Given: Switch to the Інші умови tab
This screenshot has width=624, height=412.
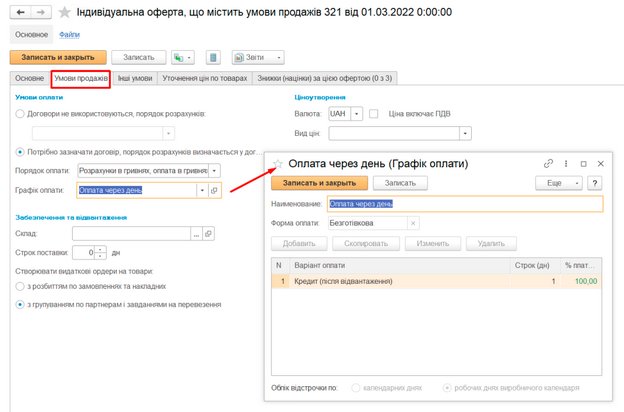Looking at the screenshot, I should [x=135, y=78].
